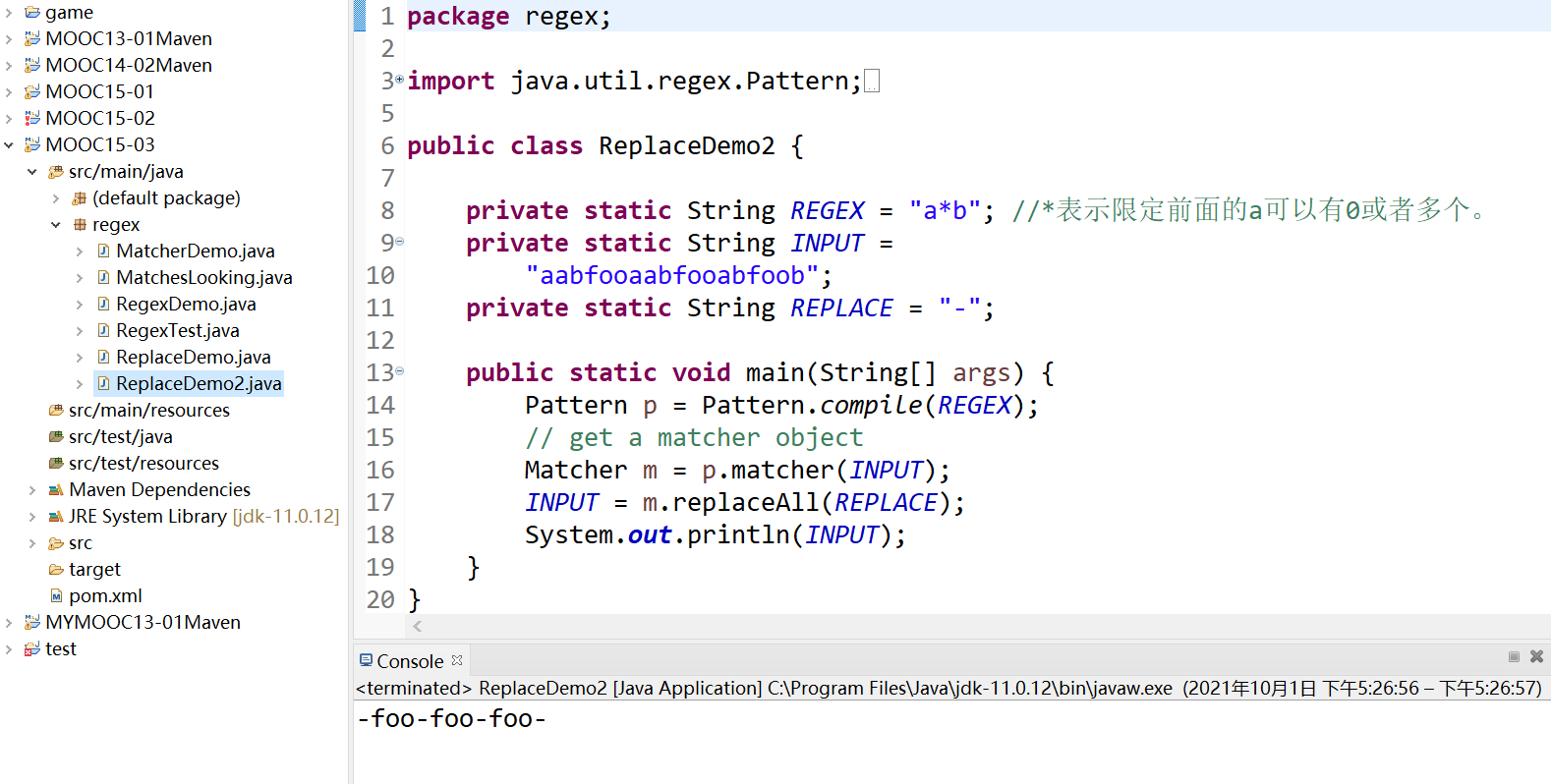Click the ReplaceDemo.java file icon
The width and height of the screenshot is (1551, 784).
[103, 358]
